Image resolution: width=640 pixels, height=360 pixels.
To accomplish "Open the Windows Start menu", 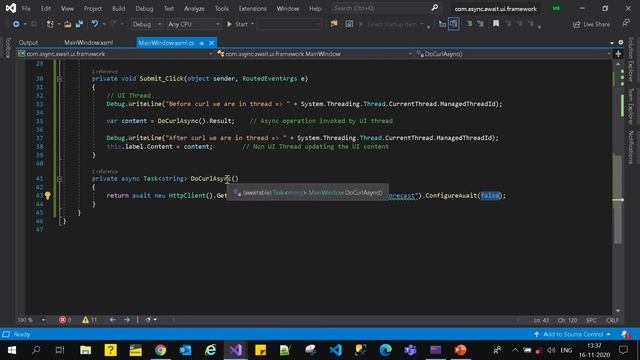I will click(12, 350).
